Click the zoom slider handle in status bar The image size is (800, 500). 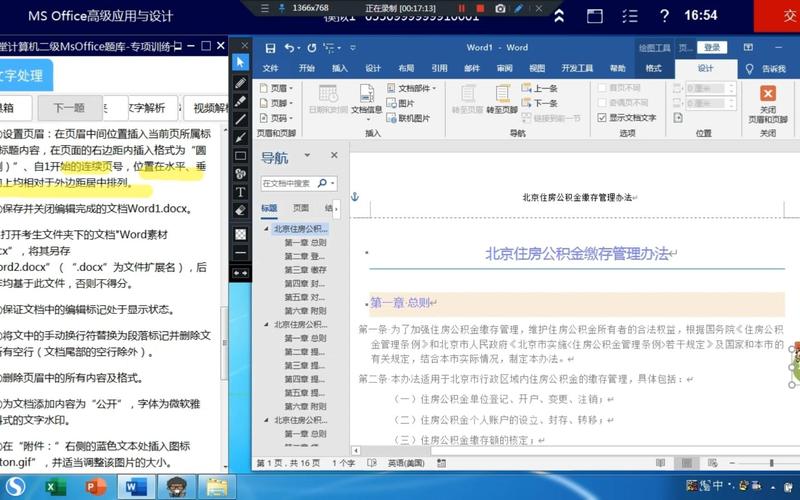(x=771, y=463)
